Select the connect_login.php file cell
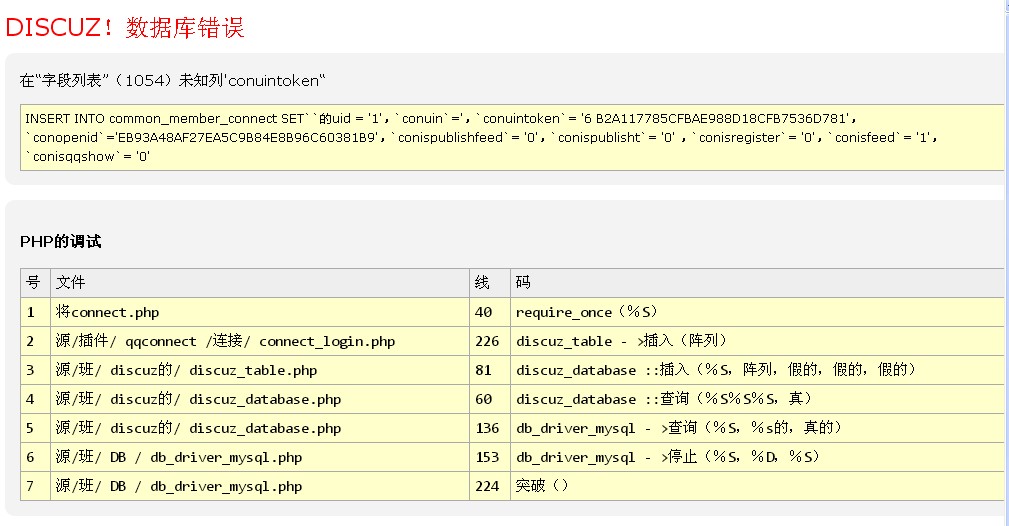The width and height of the screenshot is (1009, 526). (x=260, y=341)
